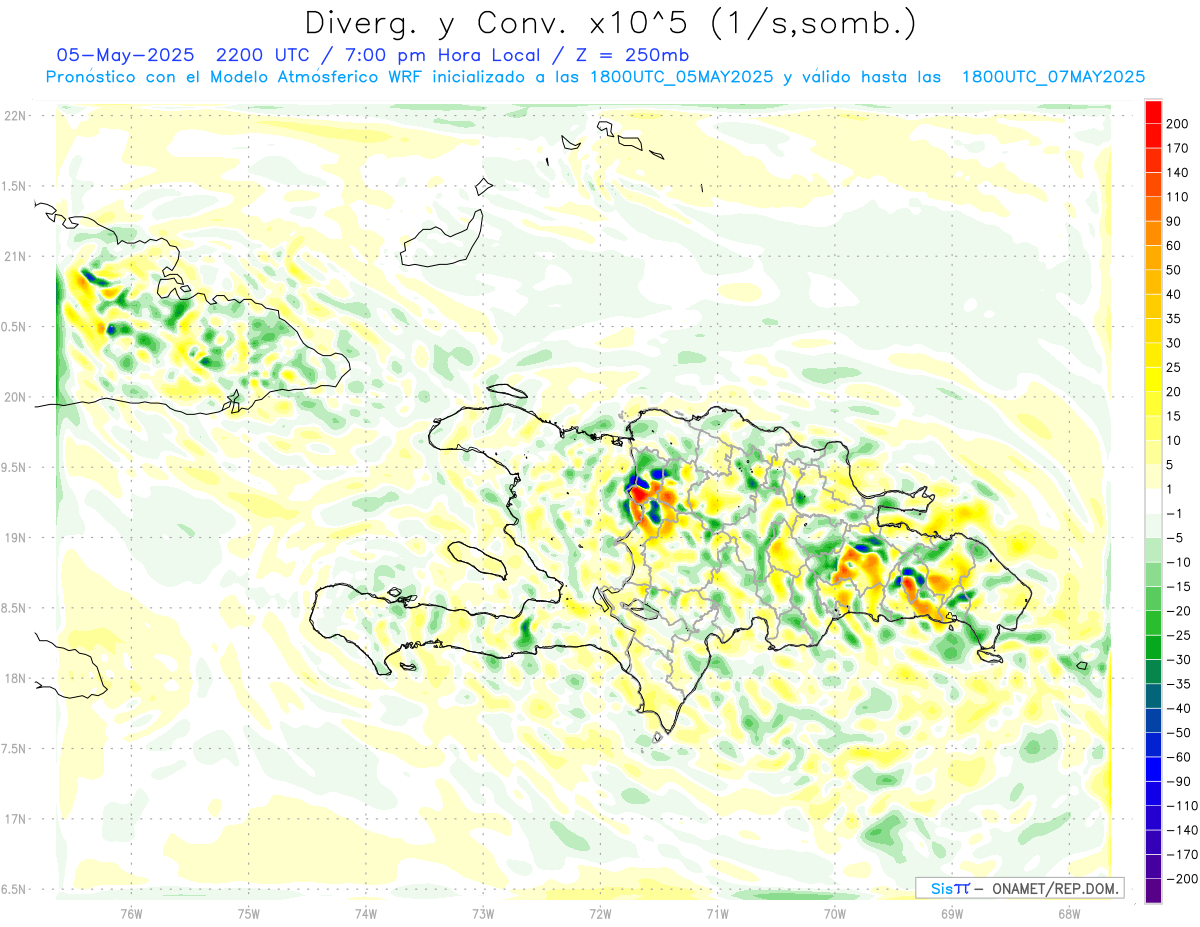
Task: Click the positive '60' color scale label
Action: click(x=1174, y=246)
